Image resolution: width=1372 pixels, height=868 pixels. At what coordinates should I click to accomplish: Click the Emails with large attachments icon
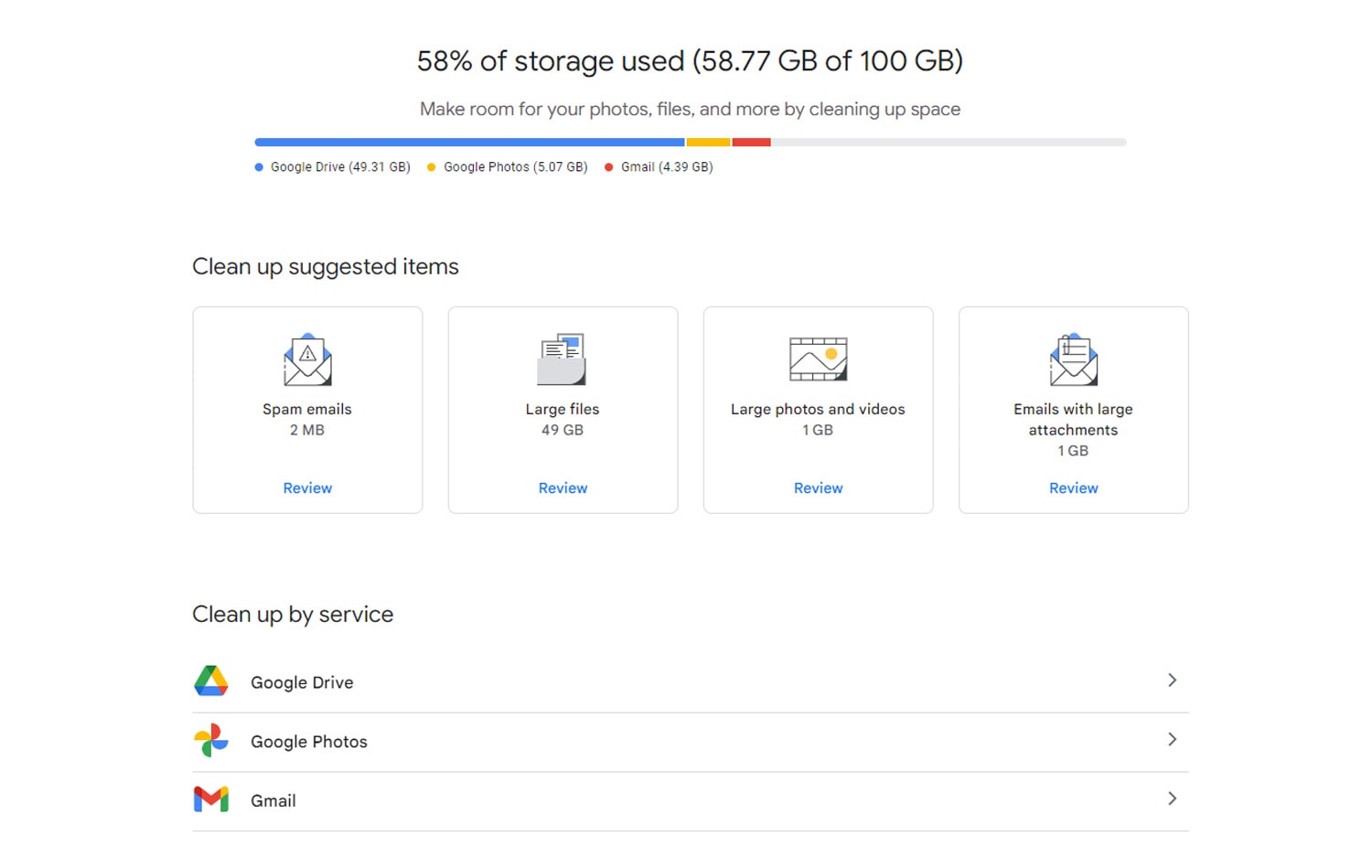pos(1072,359)
